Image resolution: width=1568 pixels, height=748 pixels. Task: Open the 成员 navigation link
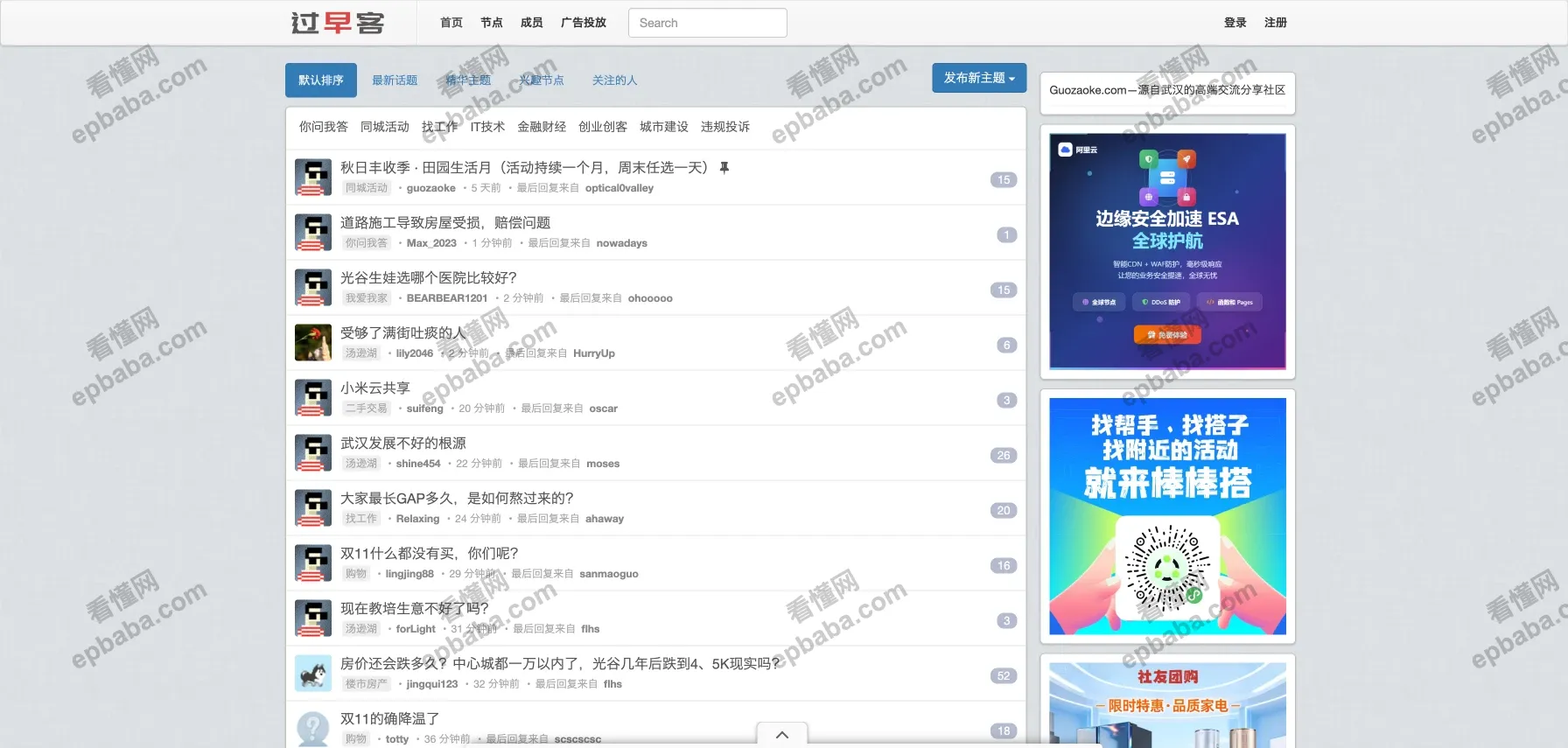click(532, 23)
